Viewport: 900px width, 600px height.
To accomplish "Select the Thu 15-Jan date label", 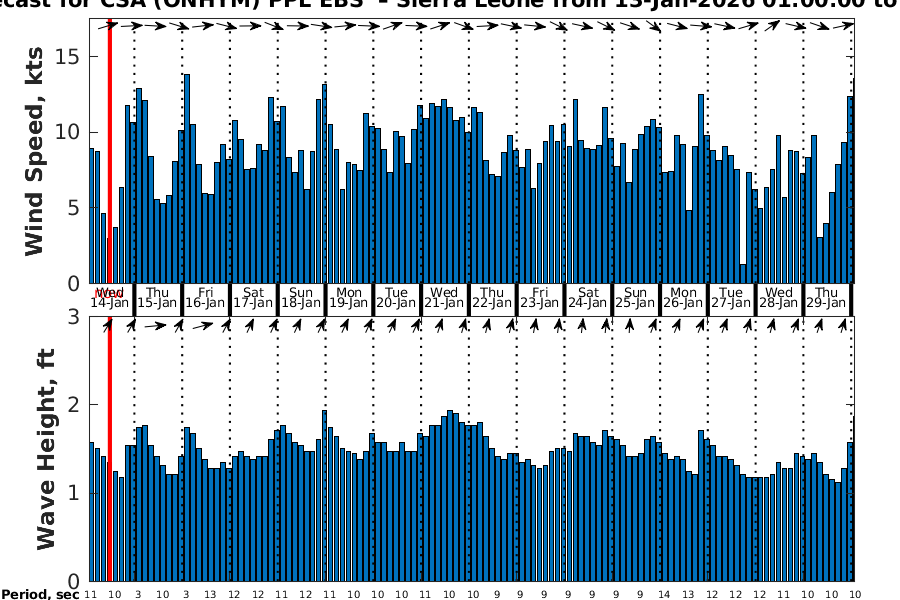I will pyautogui.click(x=157, y=297).
